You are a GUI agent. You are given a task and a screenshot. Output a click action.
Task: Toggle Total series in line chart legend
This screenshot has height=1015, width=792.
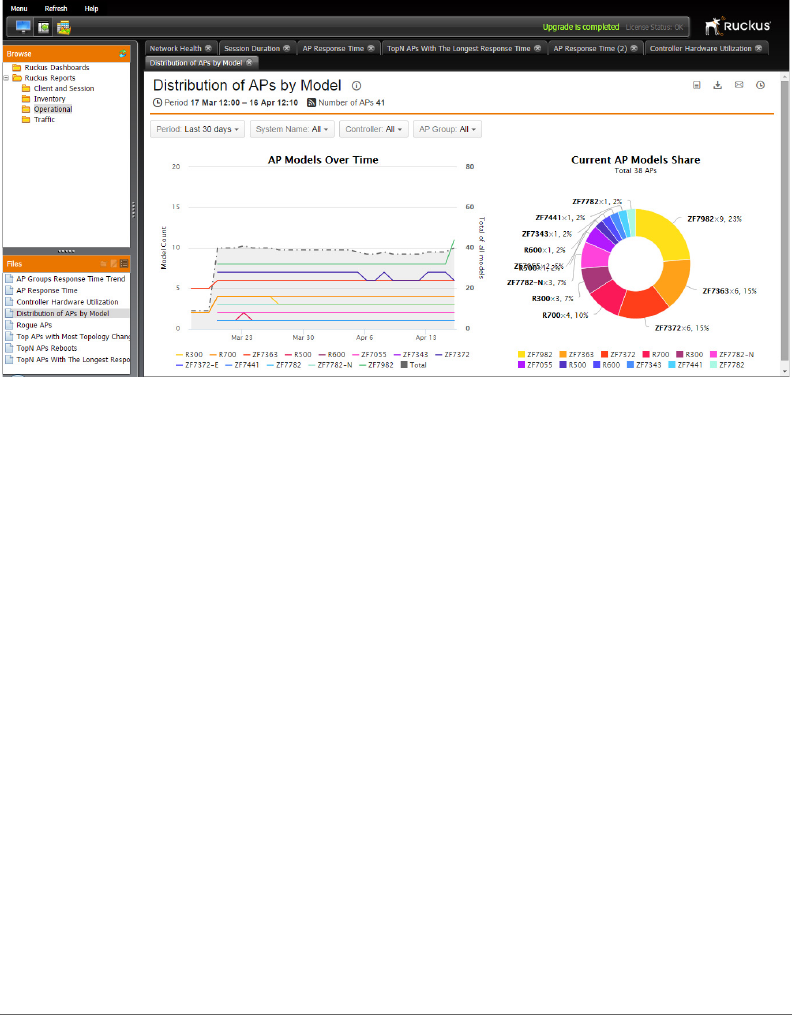414,365
